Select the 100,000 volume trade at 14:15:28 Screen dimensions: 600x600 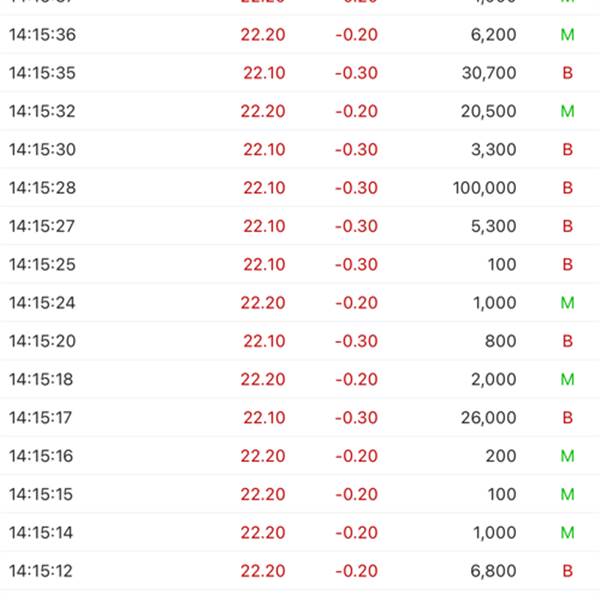[300, 188]
